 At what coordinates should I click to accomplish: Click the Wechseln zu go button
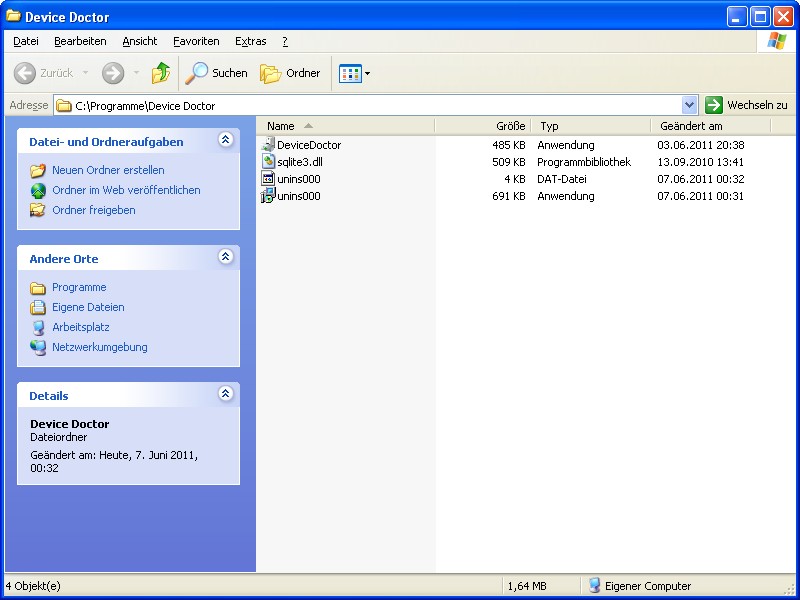coord(746,105)
